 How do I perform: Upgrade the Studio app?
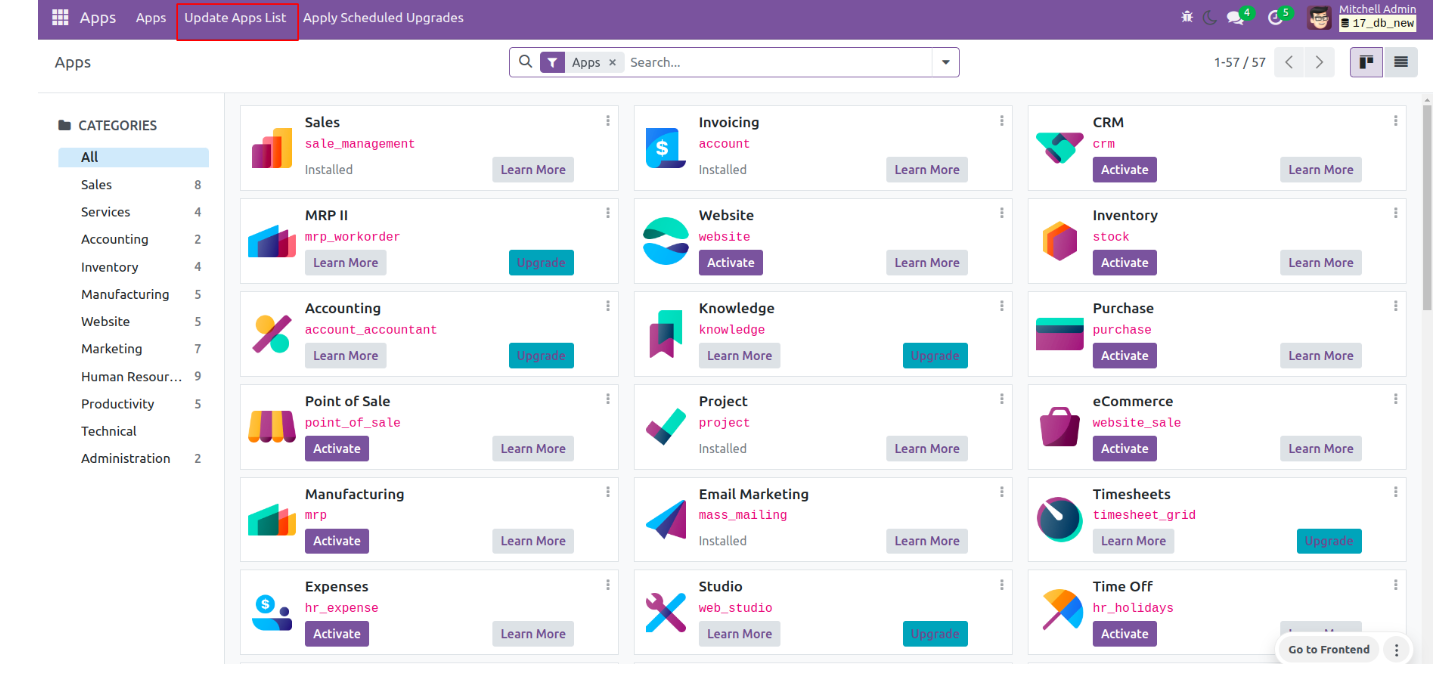tap(935, 634)
